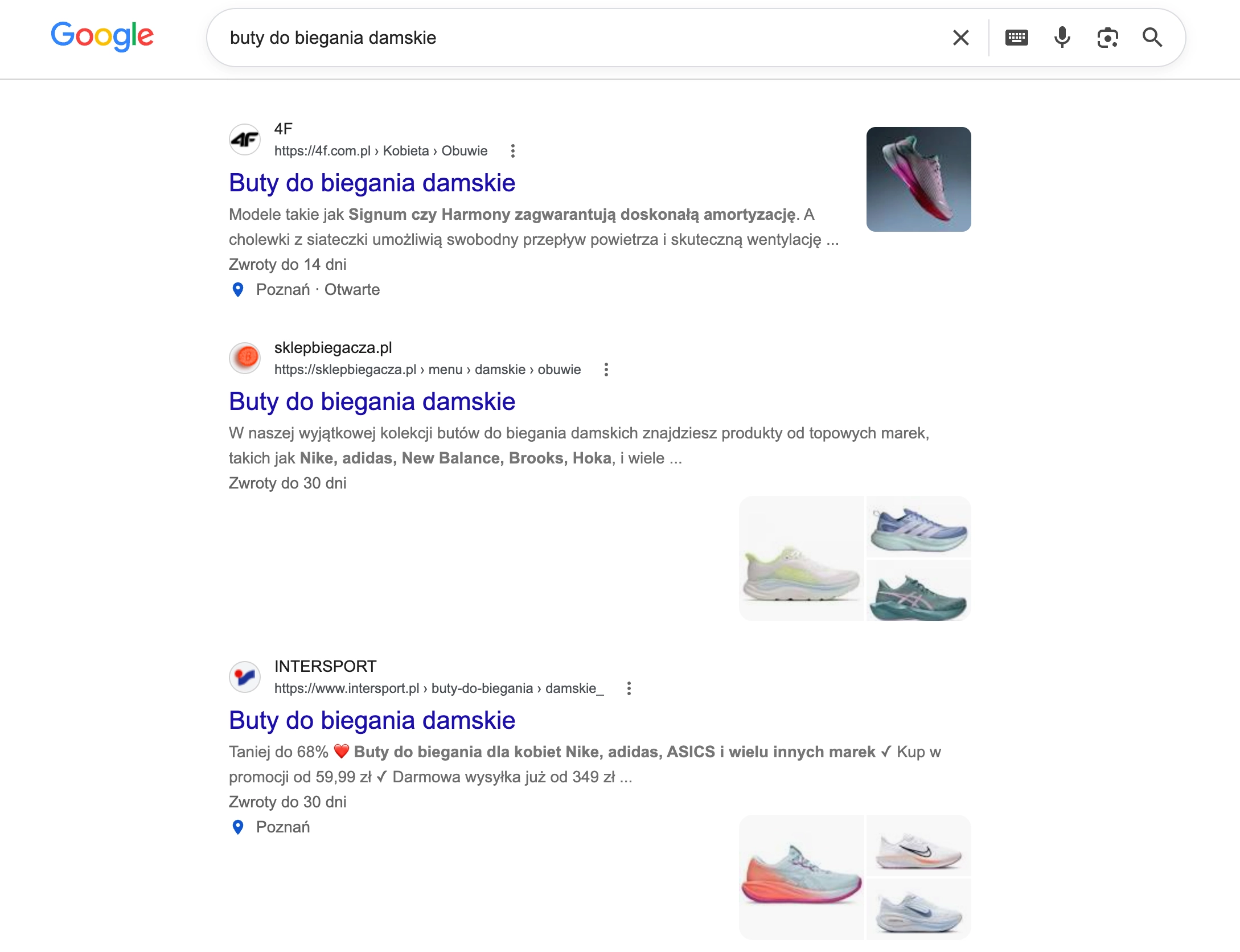
Task: Open the sklepbiegacza.pl Buty do biegania damskie link
Action: [x=372, y=401]
